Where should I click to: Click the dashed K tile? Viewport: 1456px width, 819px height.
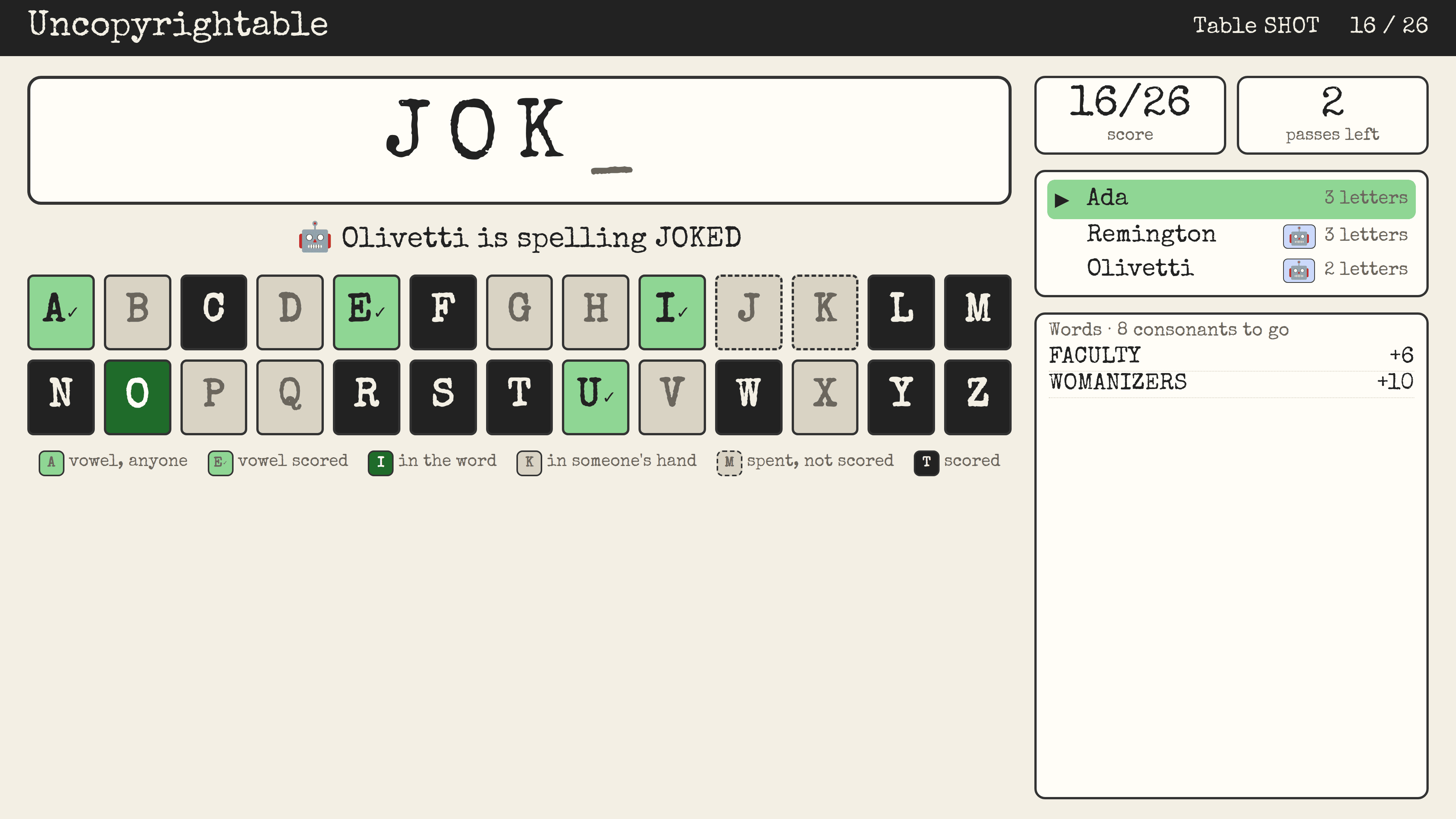coord(825,312)
